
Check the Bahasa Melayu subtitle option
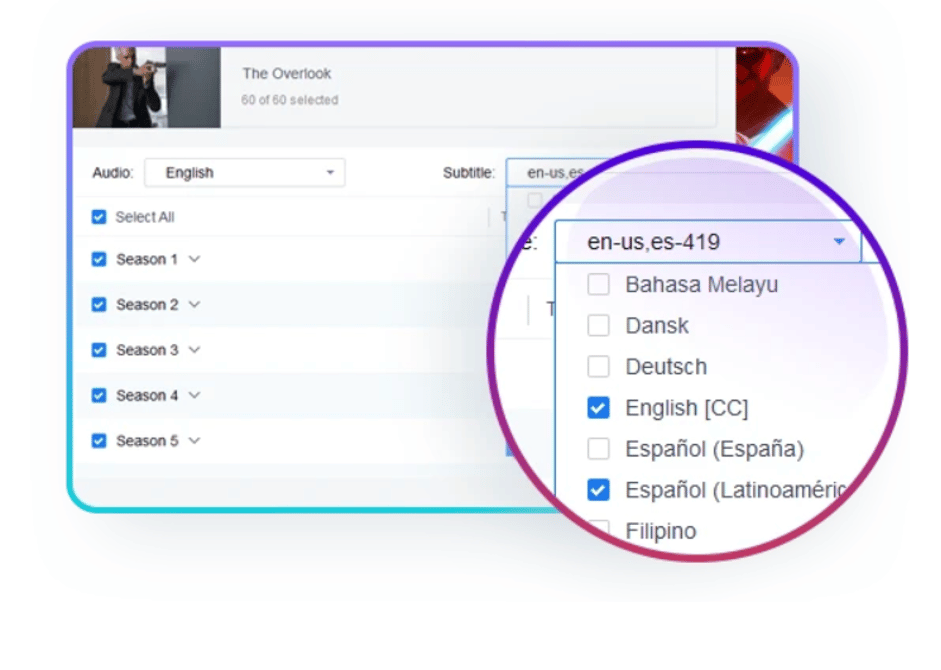598,284
